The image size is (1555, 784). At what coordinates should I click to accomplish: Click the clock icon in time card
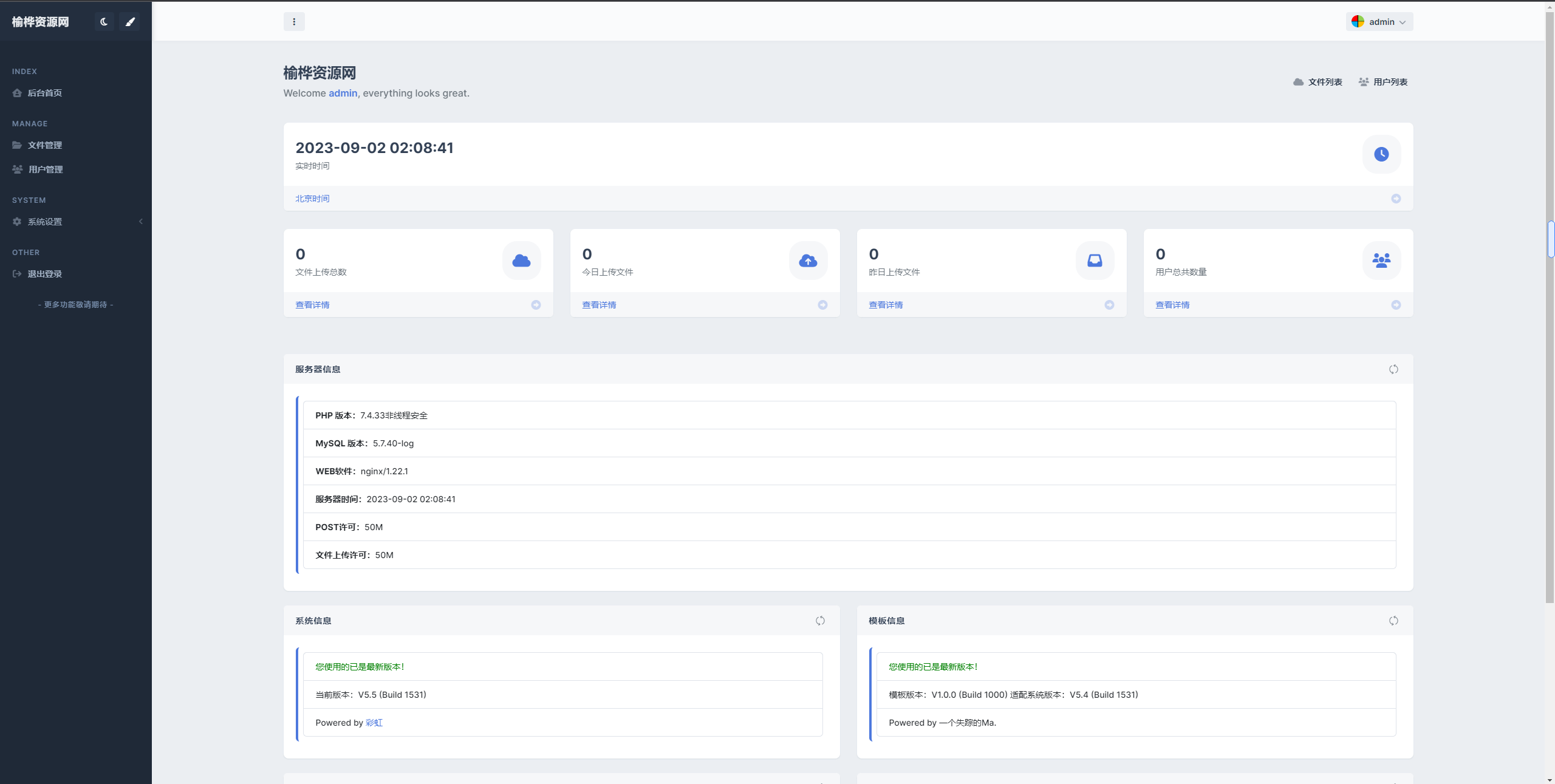click(x=1381, y=154)
